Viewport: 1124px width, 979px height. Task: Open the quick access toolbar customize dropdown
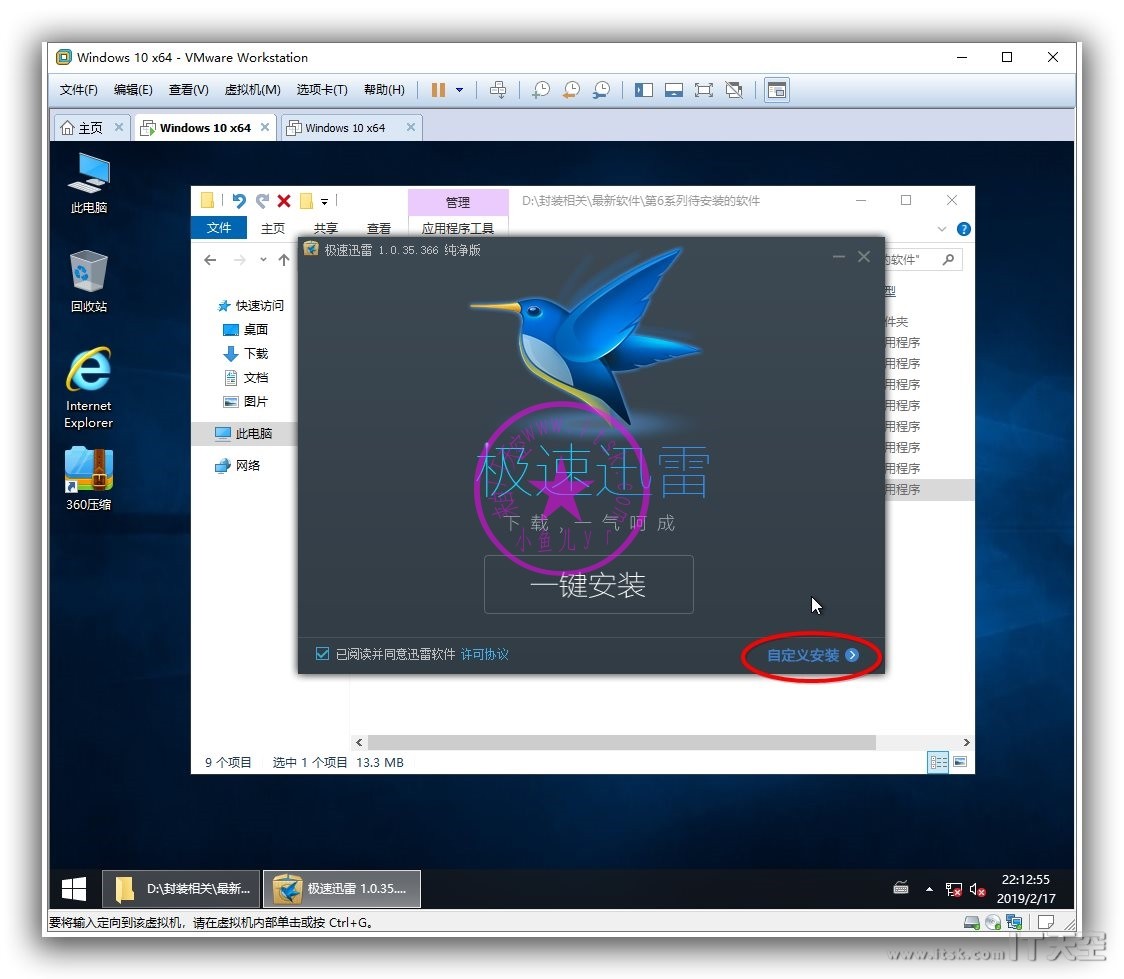(x=324, y=201)
